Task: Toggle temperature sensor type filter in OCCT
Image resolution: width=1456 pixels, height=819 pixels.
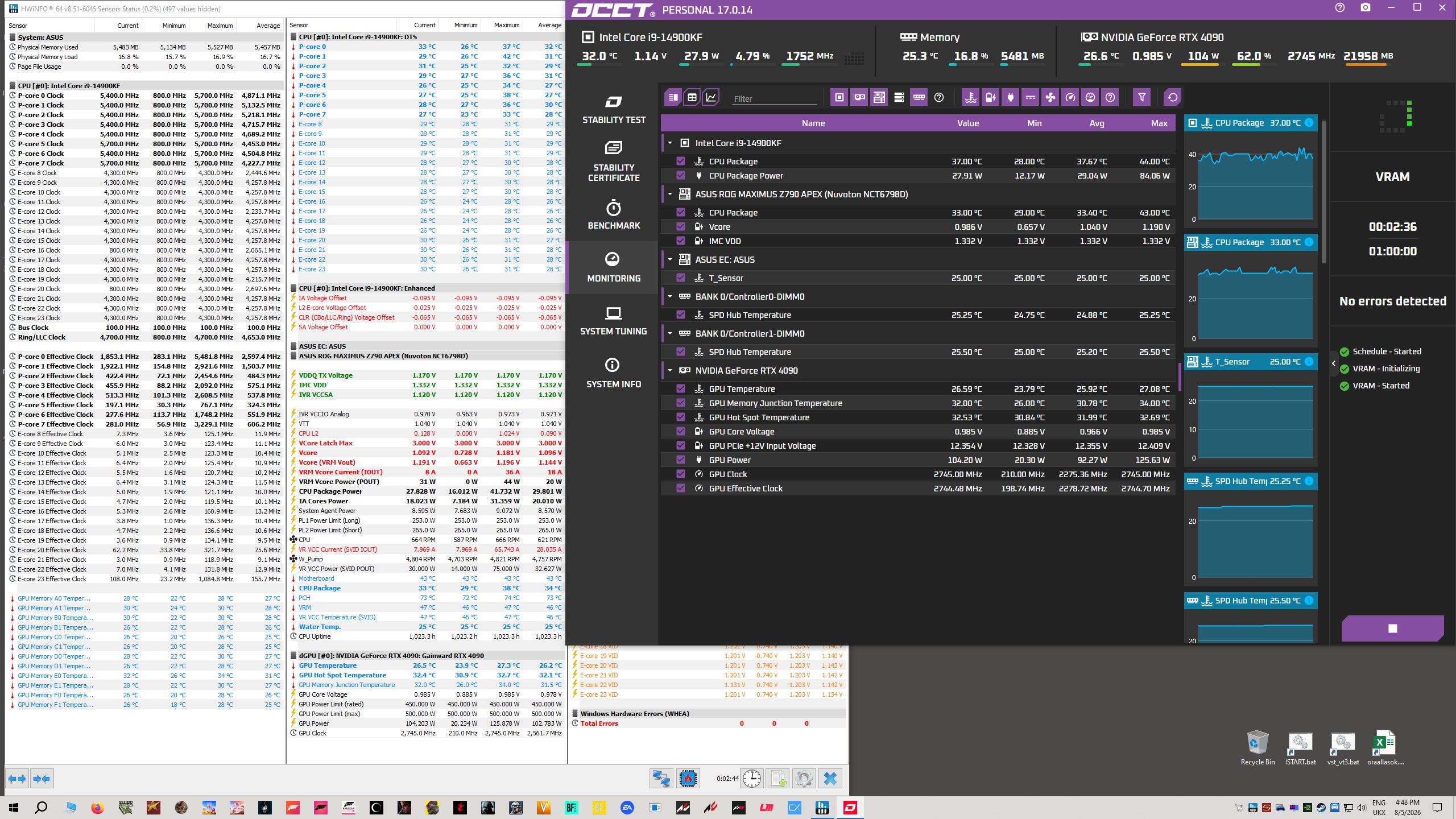Action: pos(970,97)
